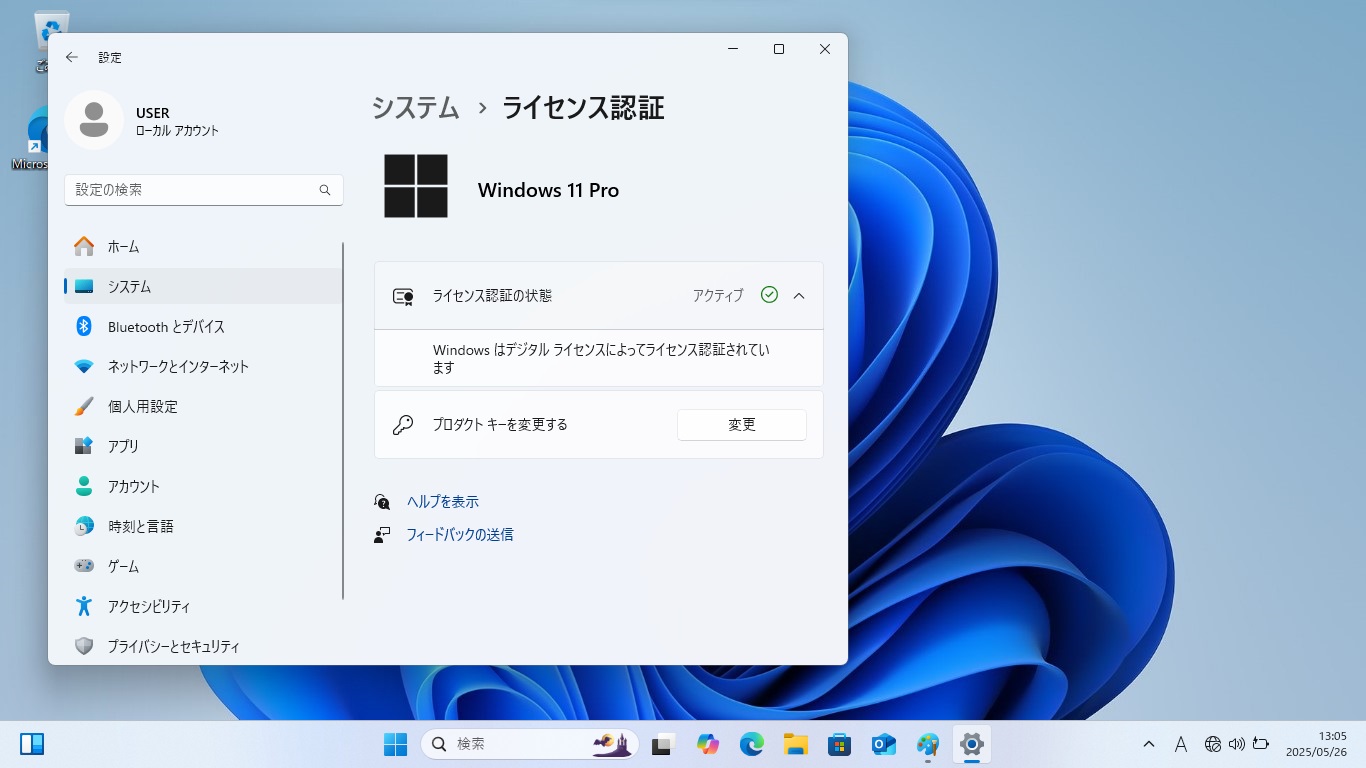Click the ゲーム controller icon
Image resolution: width=1366 pixels, height=768 pixels.
(85, 566)
